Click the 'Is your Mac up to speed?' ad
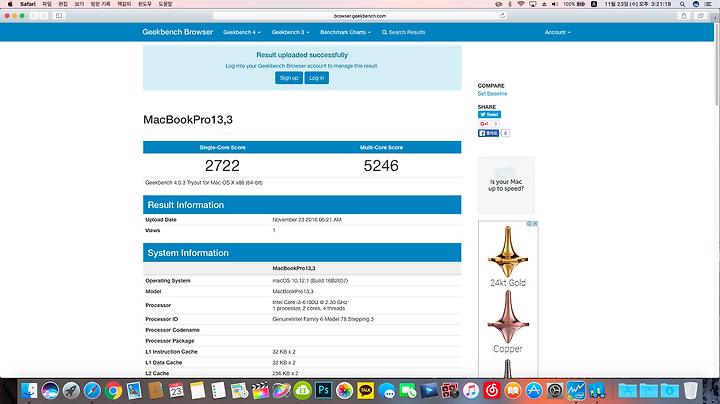The height and width of the screenshot is (404, 720). coord(506,185)
